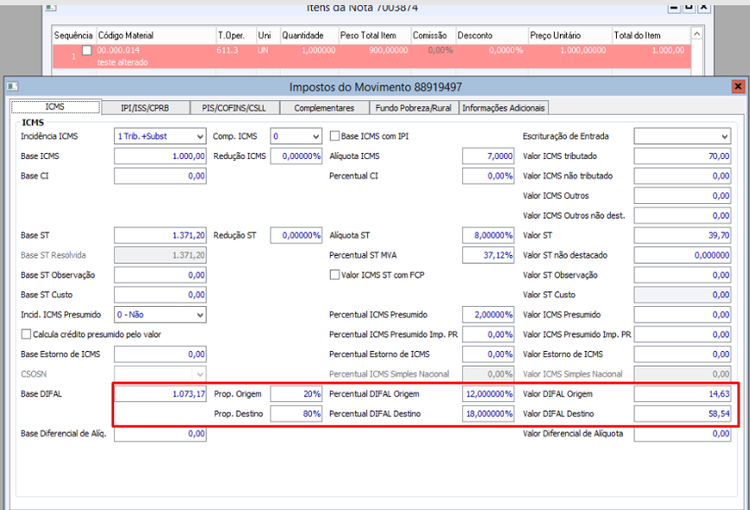Toggle Base ICMS com IPI checkbox
Image resolution: width=750 pixels, height=510 pixels.
(335, 136)
